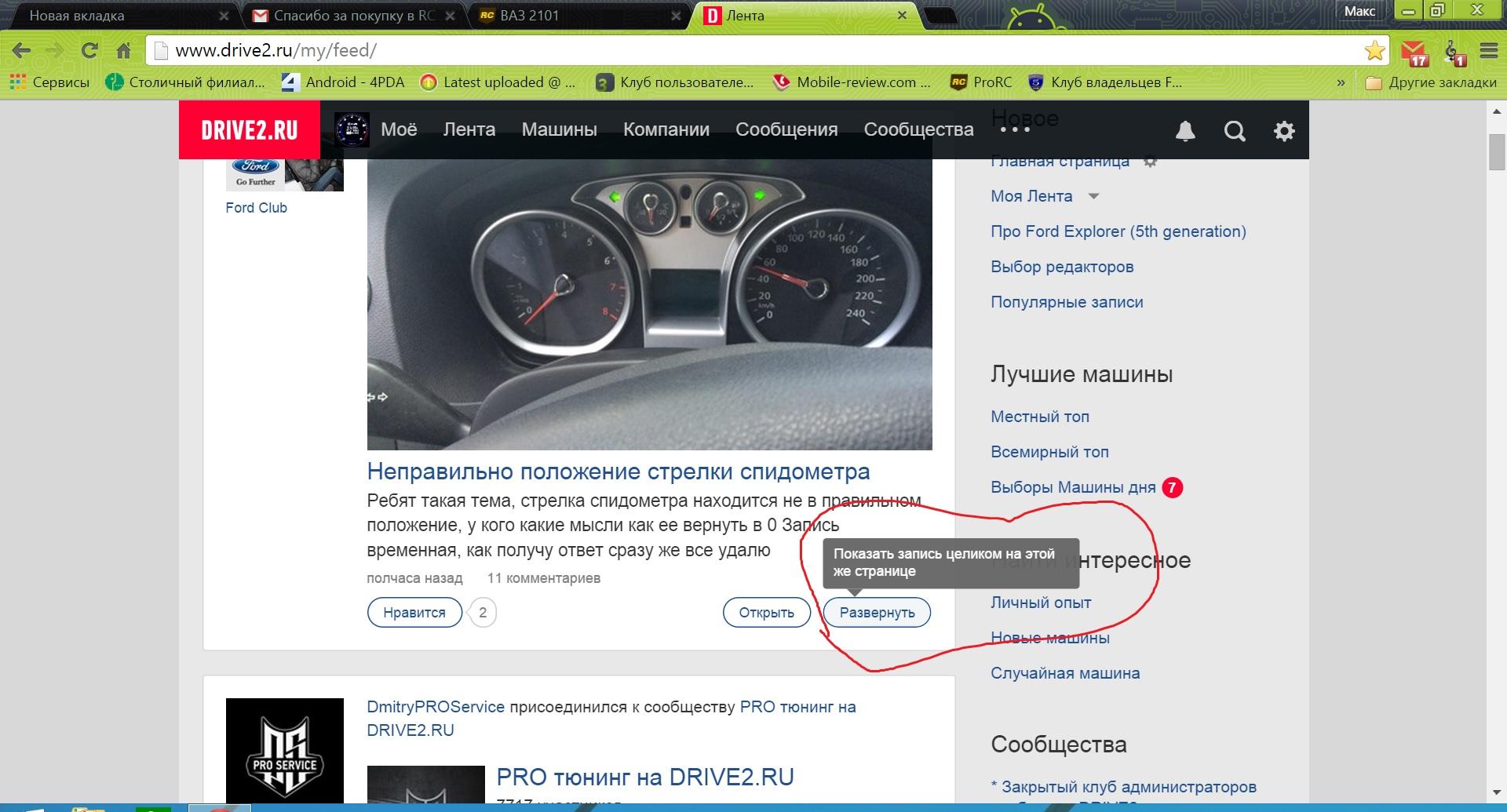This screenshot has height=812, width=1507.
Task: Open the Про Ford Explorer (5th generation) link
Action: point(1118,231)
